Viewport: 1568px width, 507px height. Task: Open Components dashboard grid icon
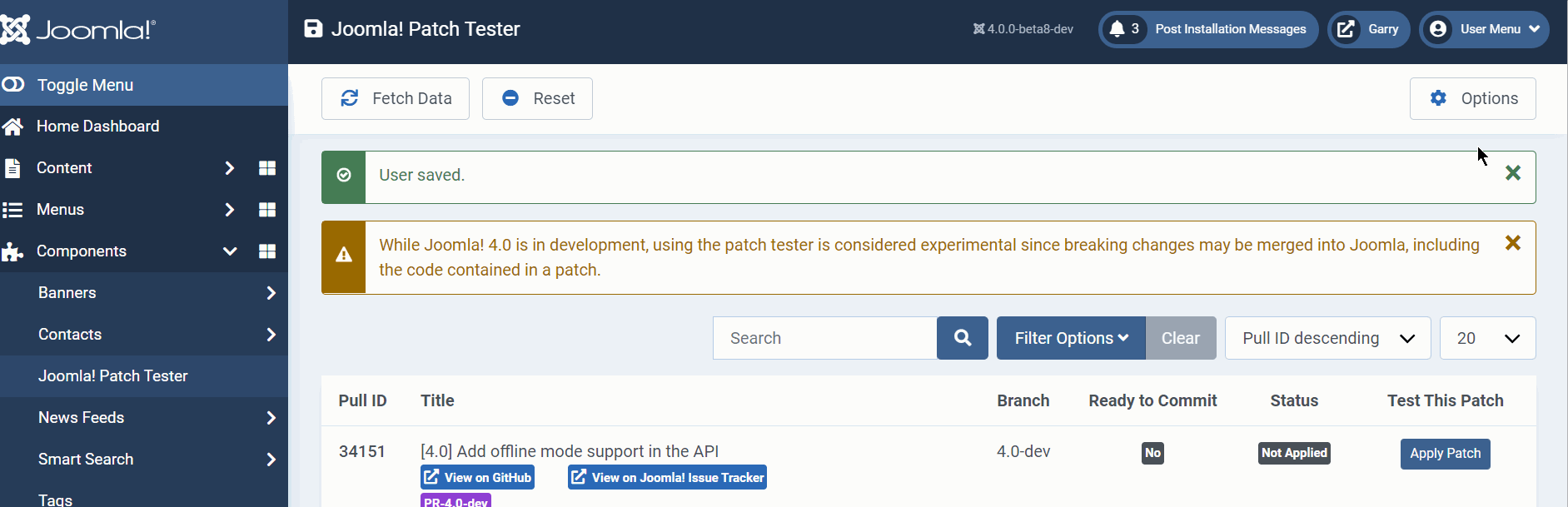(267, 251)
